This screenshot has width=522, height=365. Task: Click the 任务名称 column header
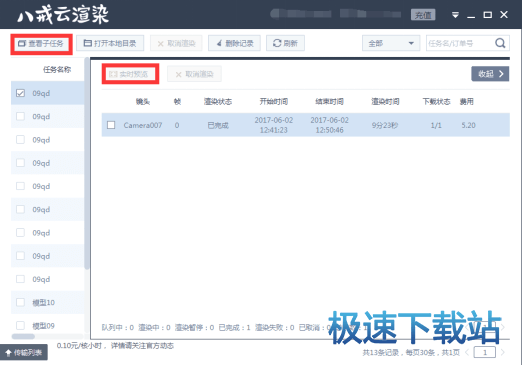[x=57, y=69]
